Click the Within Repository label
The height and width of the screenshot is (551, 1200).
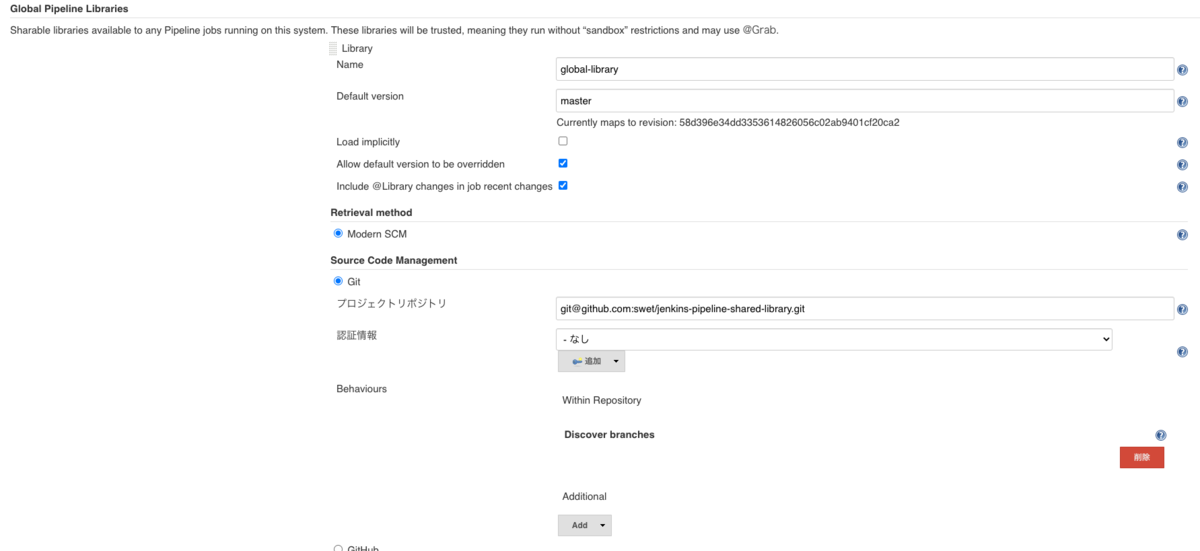pos(601,400)
